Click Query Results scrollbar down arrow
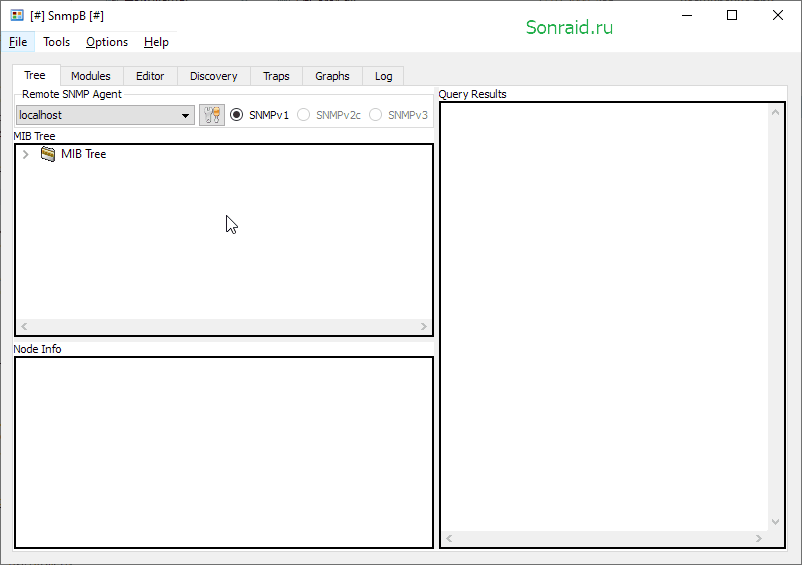Image resolution: width=802 pixels, height=565 pixels. point(775,522)
